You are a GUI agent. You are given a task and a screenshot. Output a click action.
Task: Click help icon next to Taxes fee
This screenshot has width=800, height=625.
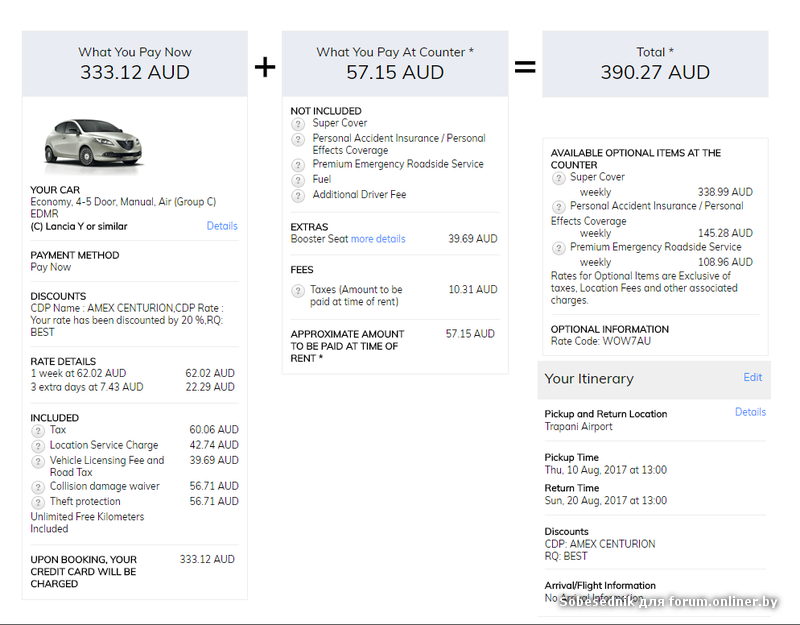[298, 290]
